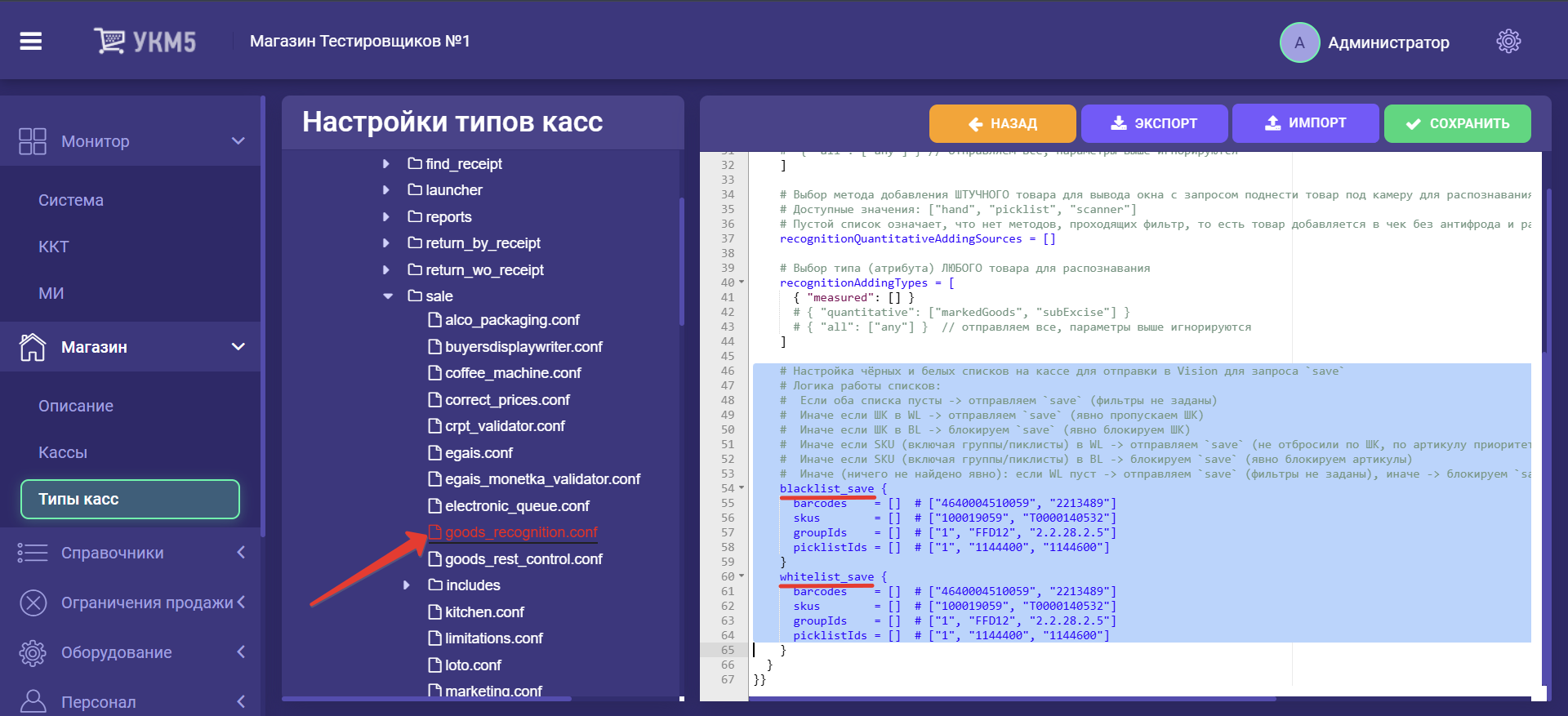Click the Справочники list icon
The width and height of the screenshot is (1568, 716).
click(x=33, y=553)
